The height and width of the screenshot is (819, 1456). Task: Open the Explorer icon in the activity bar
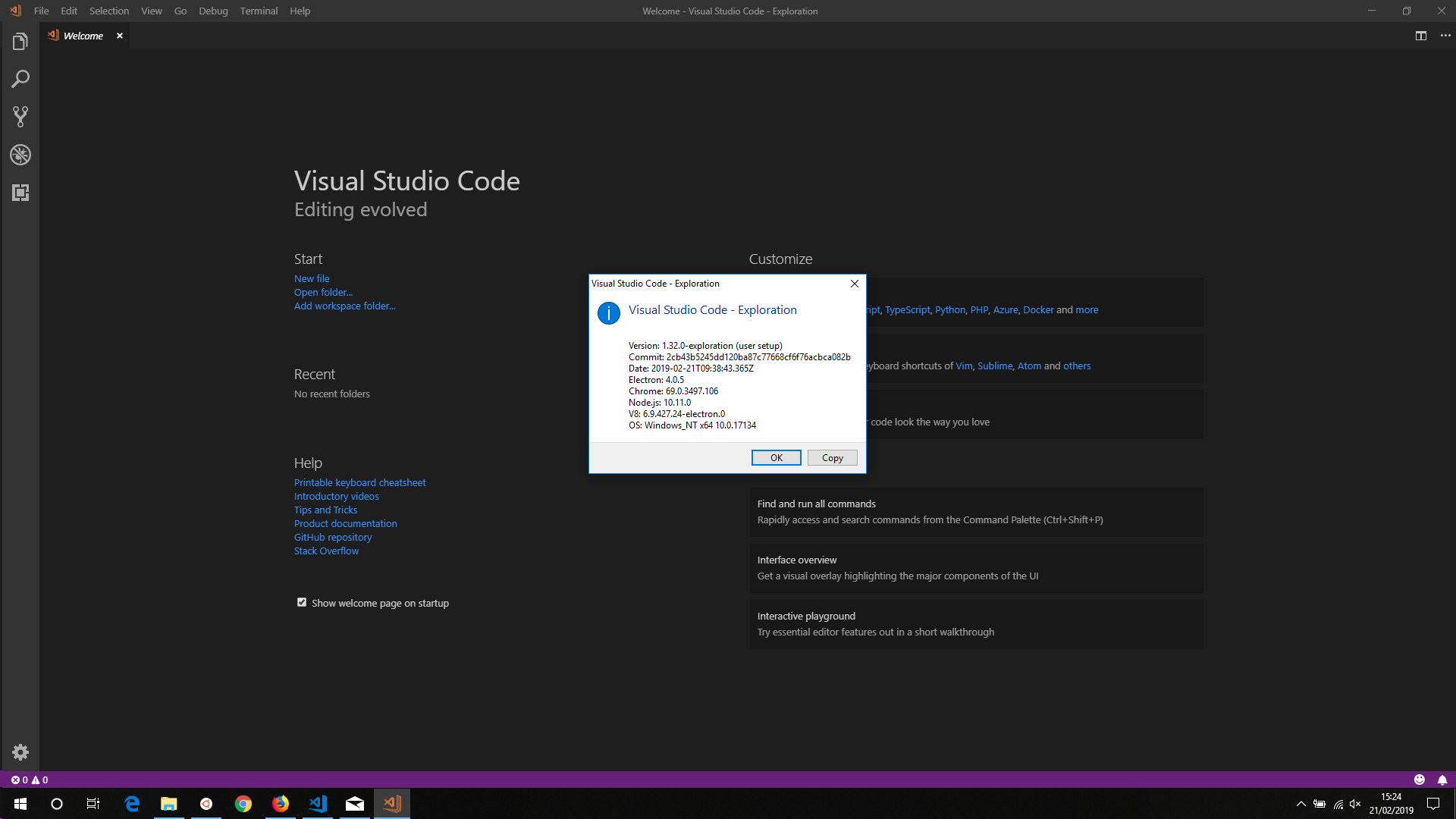(20, 41)
